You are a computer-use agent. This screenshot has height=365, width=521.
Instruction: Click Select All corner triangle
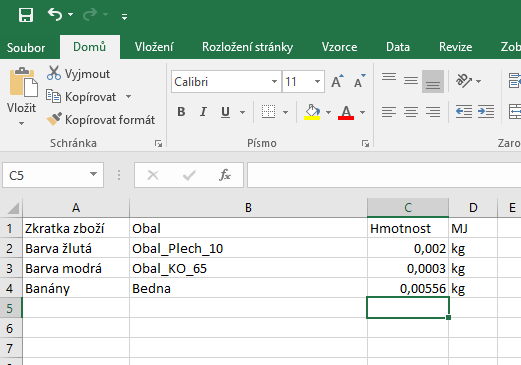[x=13, y=208]
